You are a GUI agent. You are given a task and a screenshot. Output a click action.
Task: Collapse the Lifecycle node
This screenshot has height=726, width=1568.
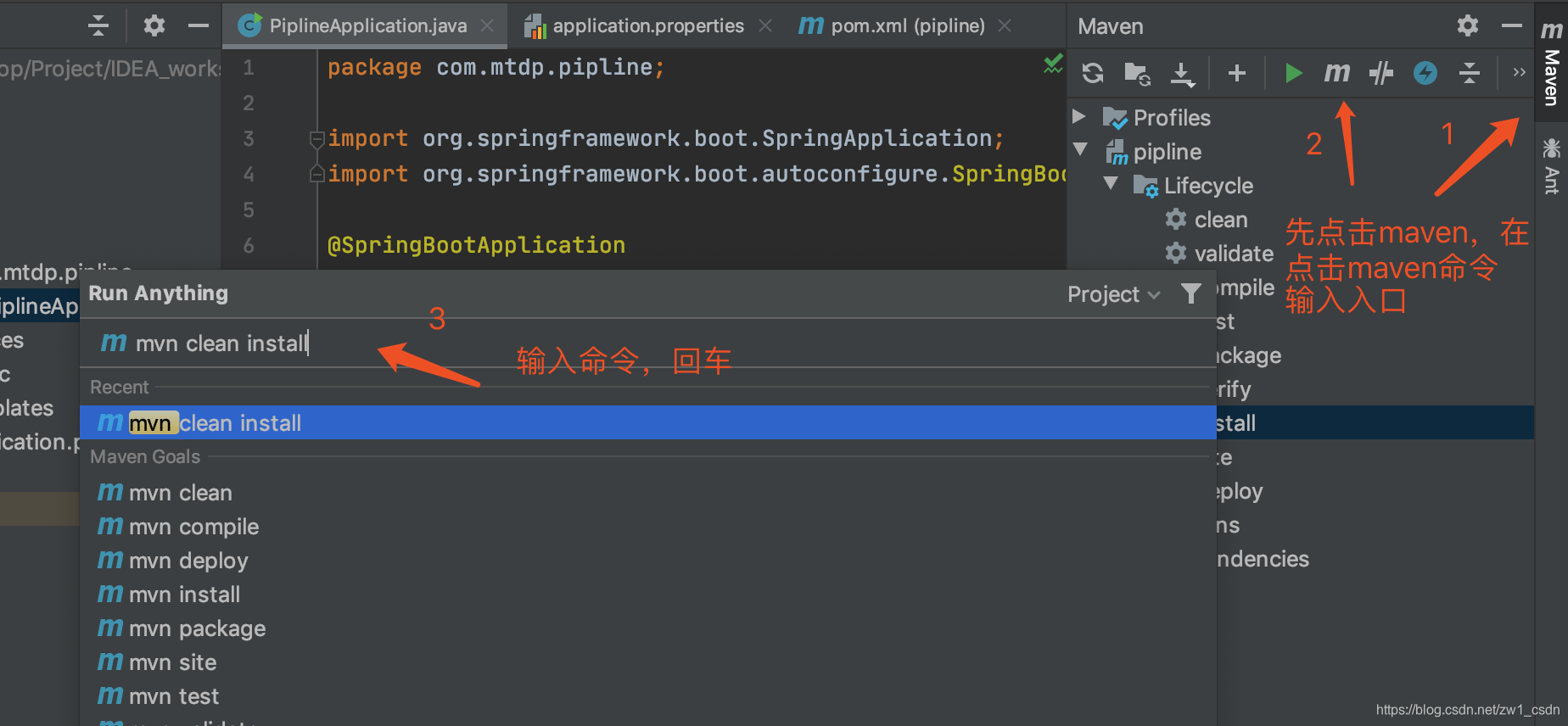coord(1111,183)
